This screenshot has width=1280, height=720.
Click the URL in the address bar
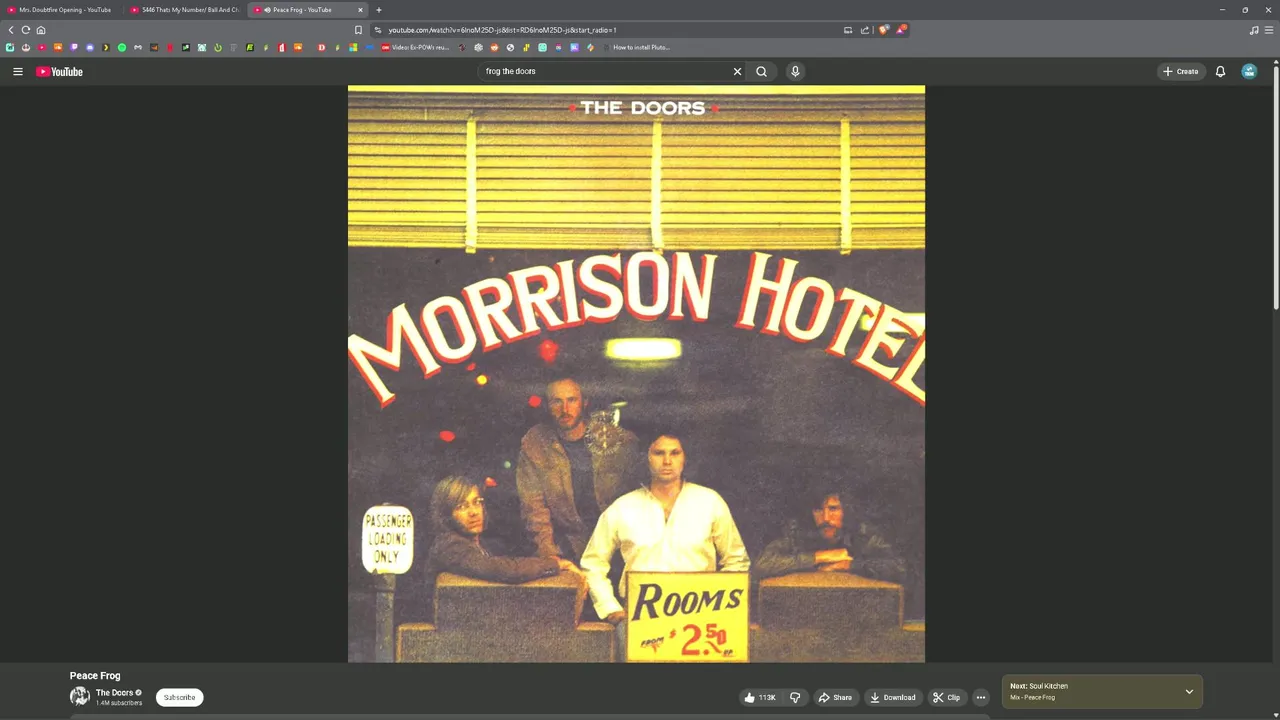coord(502,30)
